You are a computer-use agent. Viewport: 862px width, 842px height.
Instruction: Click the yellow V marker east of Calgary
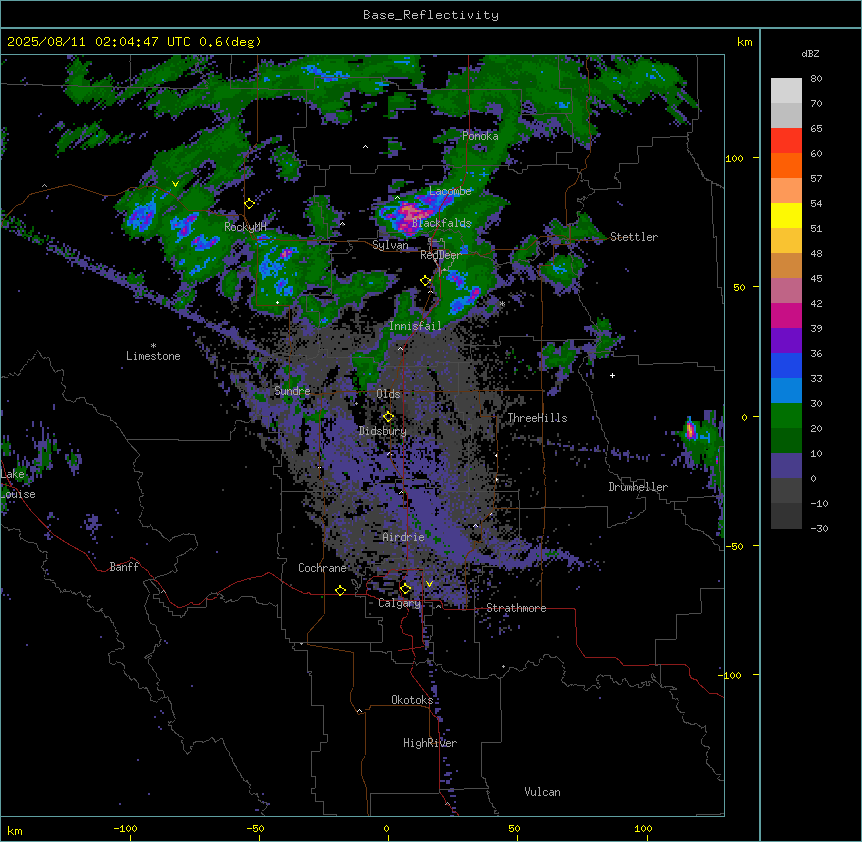coord(429,584)
